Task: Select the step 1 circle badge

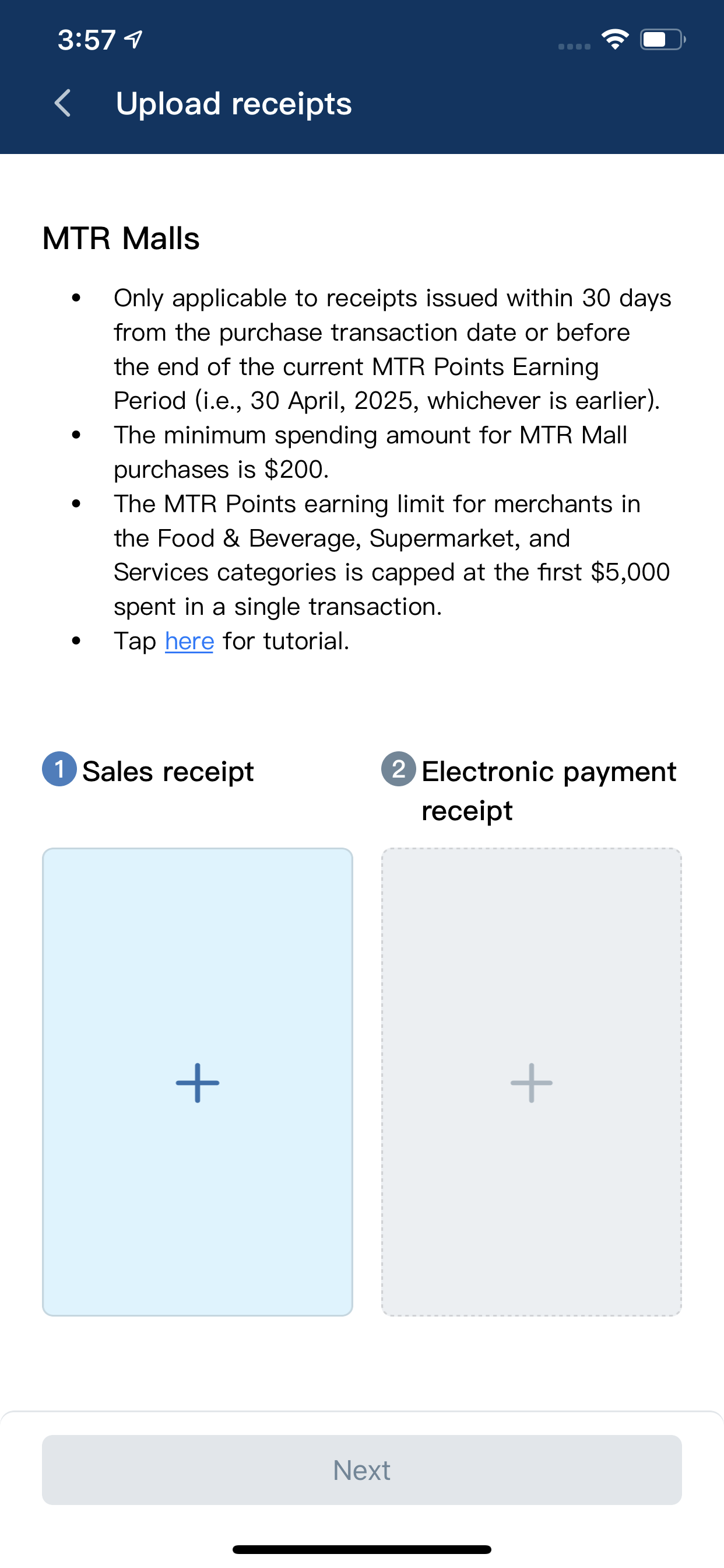Action: pyautogui.click(x=59, y=769)
